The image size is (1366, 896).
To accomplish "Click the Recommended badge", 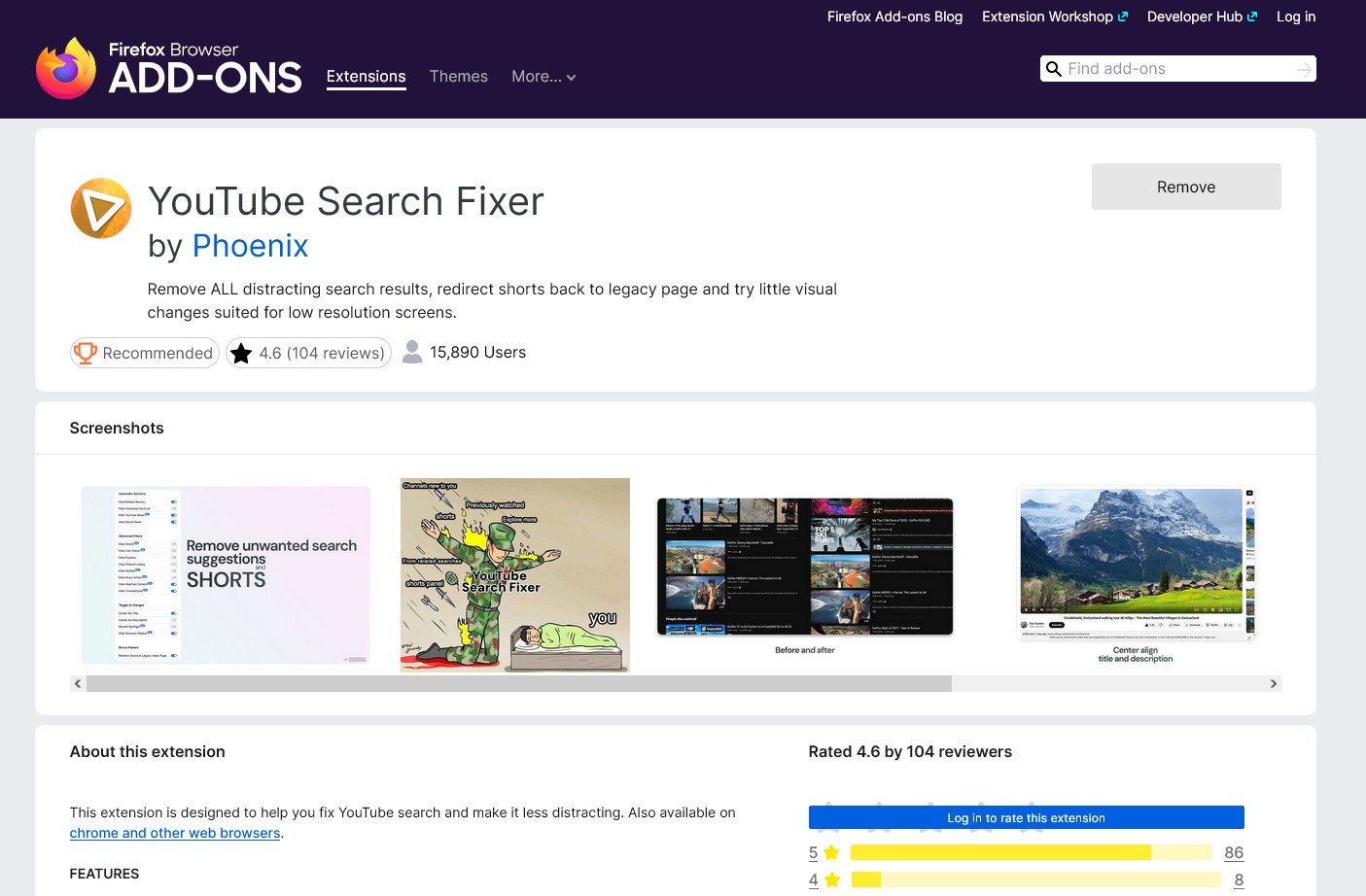I will 144,353.
